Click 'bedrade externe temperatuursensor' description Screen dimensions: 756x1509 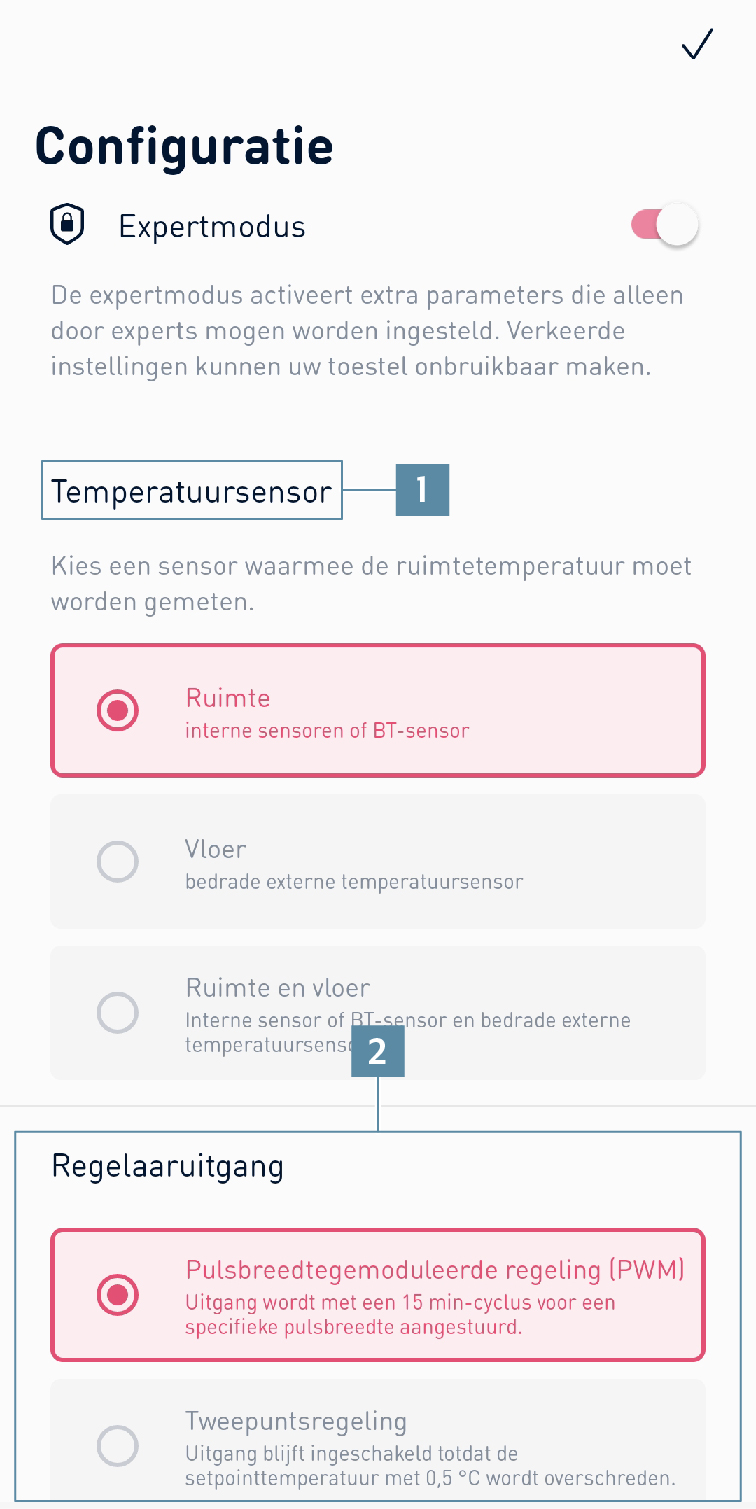click(355, 882)
